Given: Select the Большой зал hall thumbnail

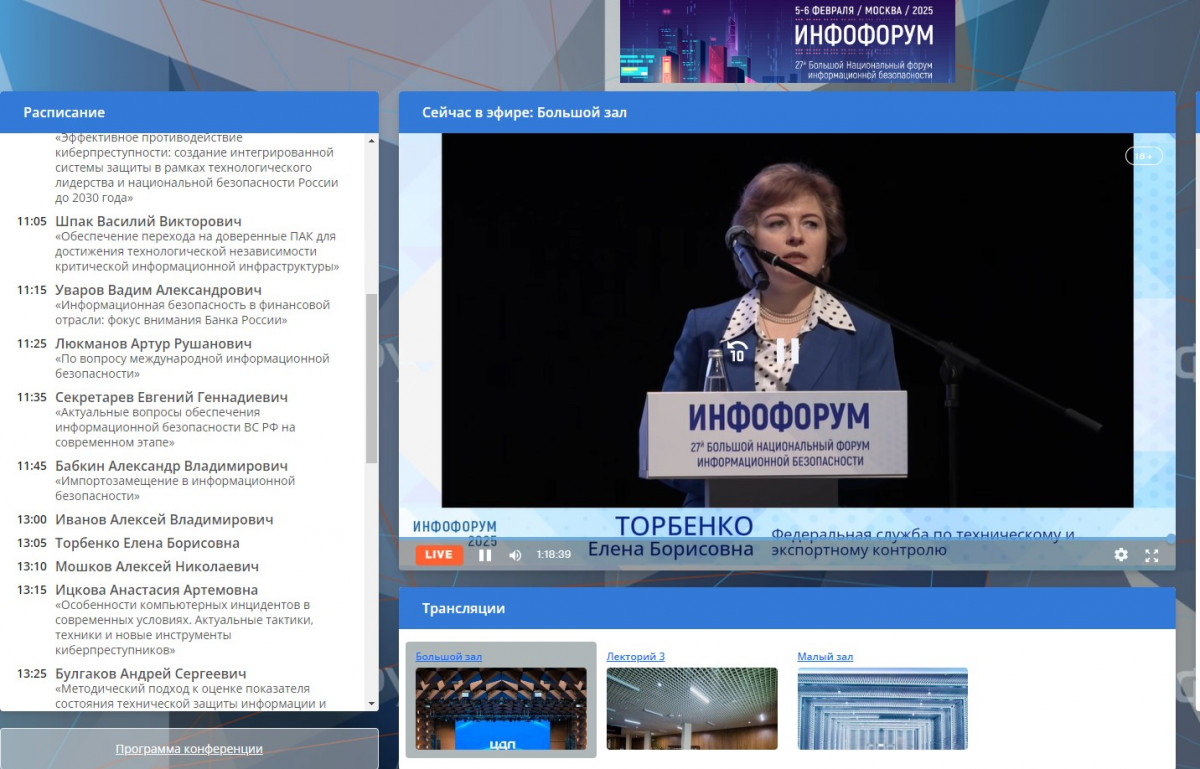Looking at the screenshot, I should coord(501,709).
